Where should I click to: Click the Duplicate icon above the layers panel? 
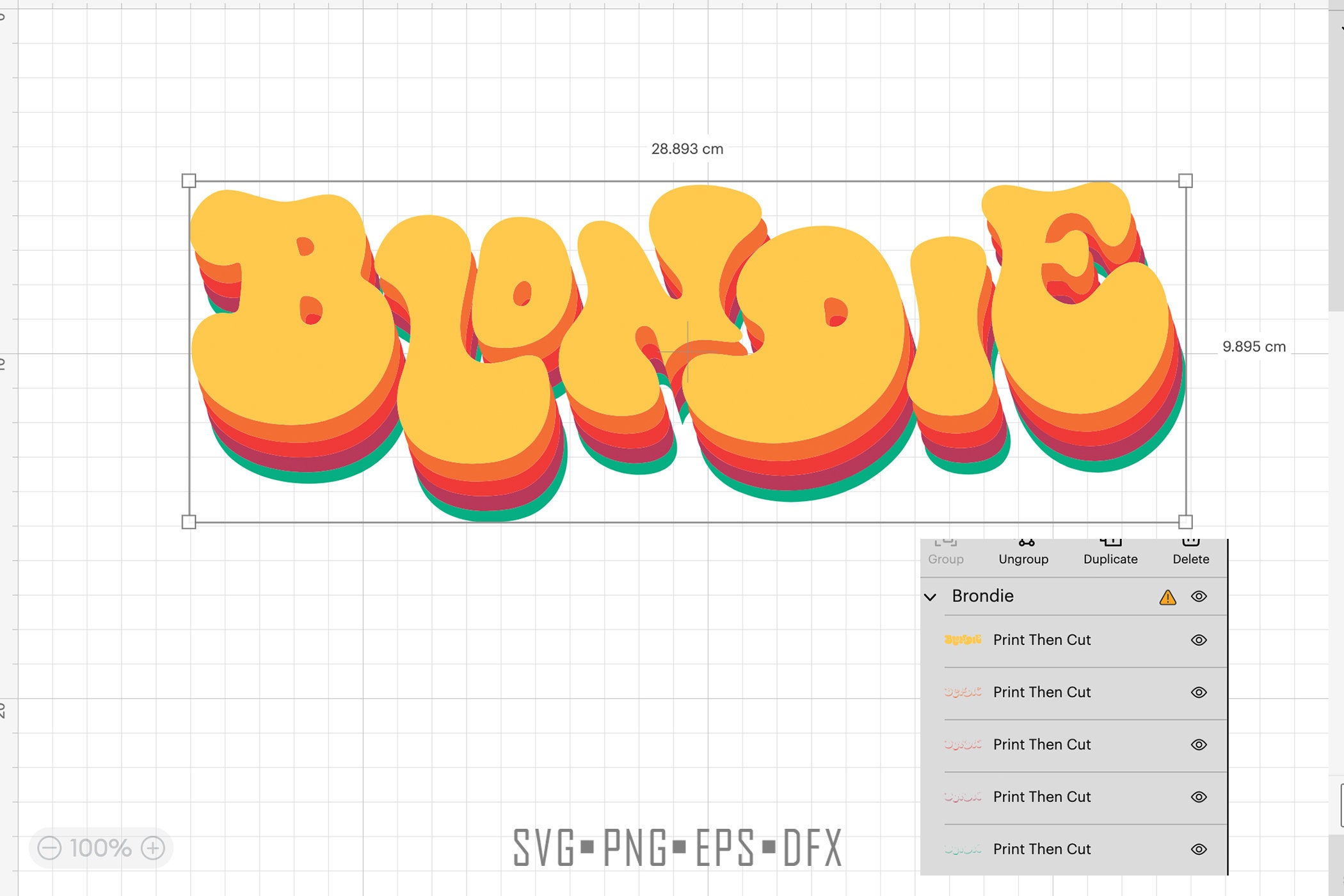pos(1110,544)
